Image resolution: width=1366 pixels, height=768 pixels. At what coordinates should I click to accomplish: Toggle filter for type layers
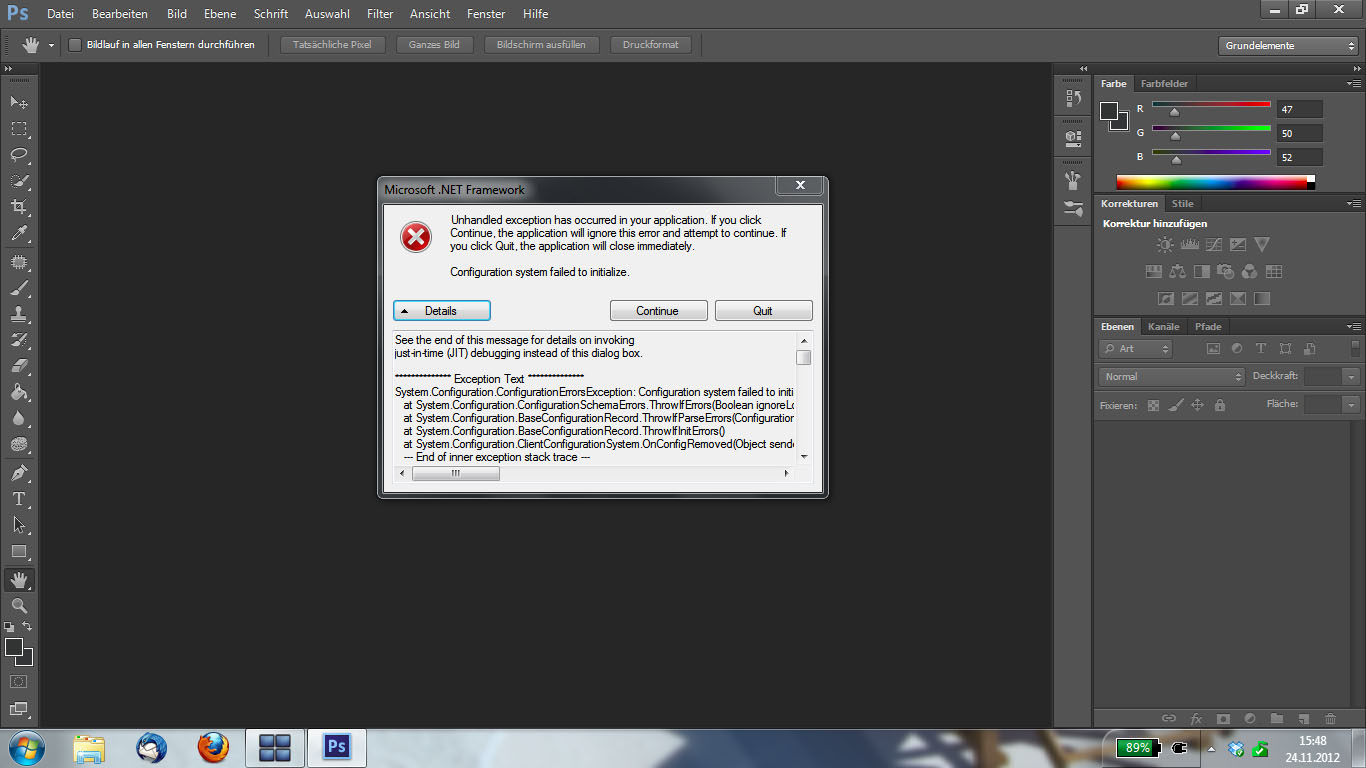pyautogui.click(x=1260, y=348)
